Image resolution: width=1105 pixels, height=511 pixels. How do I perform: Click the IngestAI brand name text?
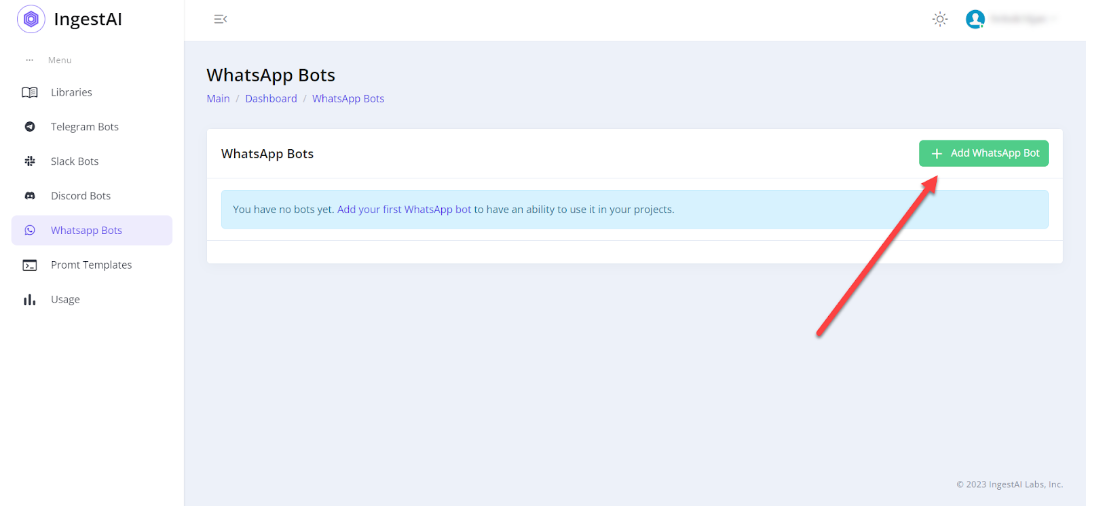click(x=88, y=19)
